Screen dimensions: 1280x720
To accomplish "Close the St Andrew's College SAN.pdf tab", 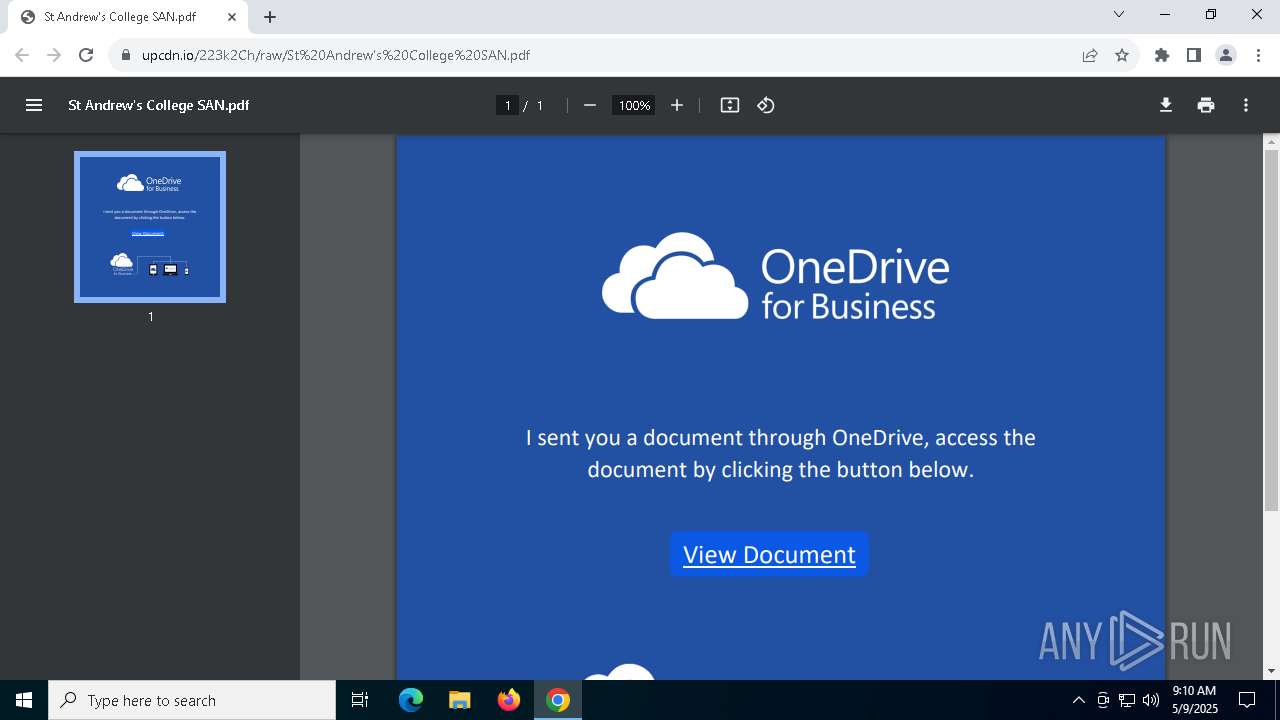I will [x=232, y=17].
